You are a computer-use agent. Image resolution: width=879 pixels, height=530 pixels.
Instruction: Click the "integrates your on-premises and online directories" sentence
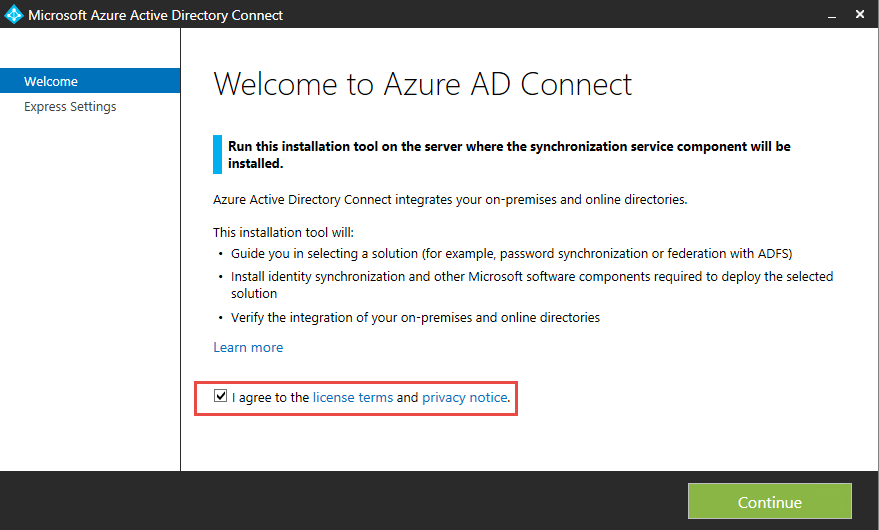pos(450,199)
